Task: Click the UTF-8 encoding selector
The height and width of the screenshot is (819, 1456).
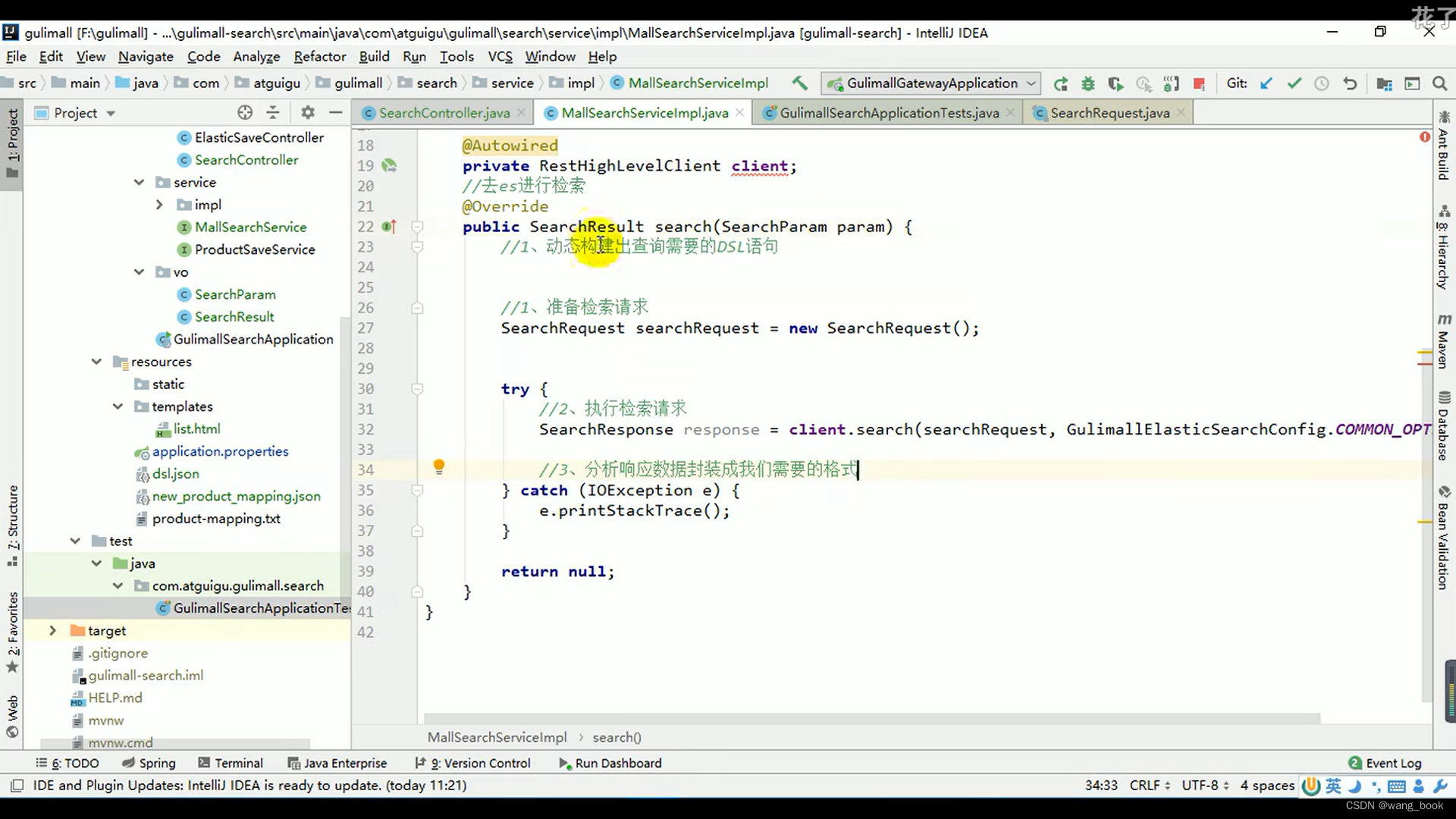Action: pyautogui.click(x=1205, y=785)
